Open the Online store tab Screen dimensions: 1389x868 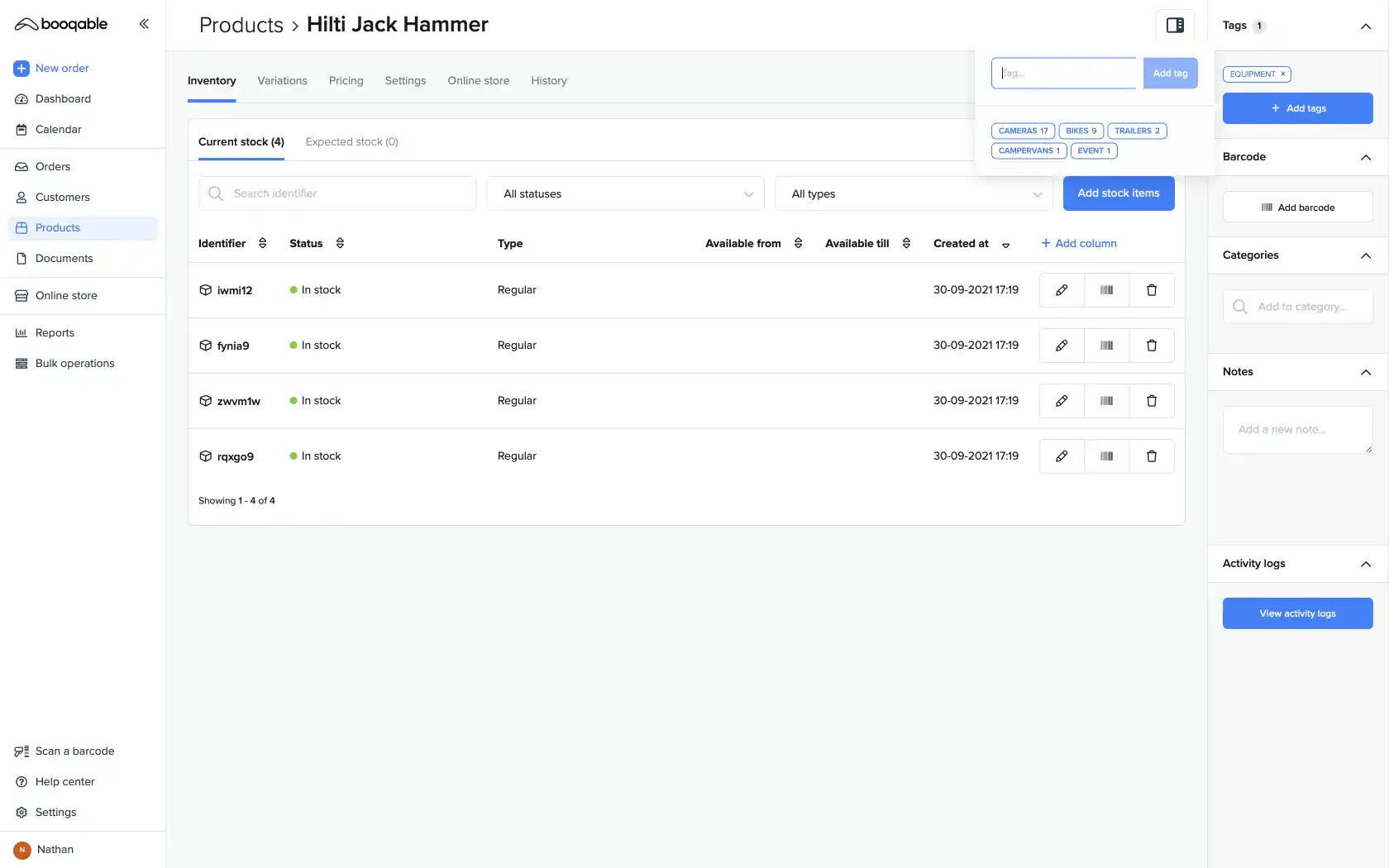click(479, 81)
